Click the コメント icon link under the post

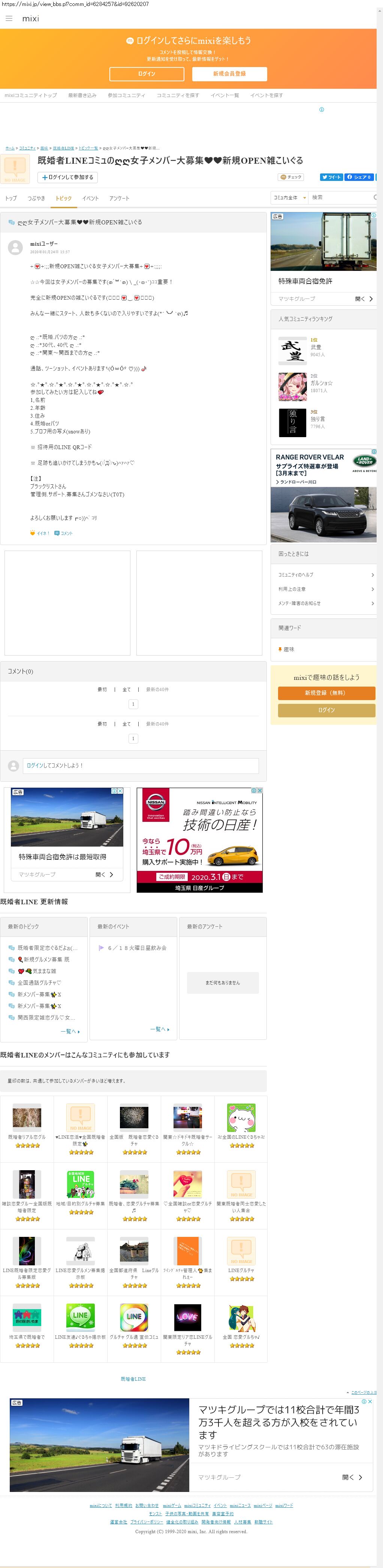63,533
